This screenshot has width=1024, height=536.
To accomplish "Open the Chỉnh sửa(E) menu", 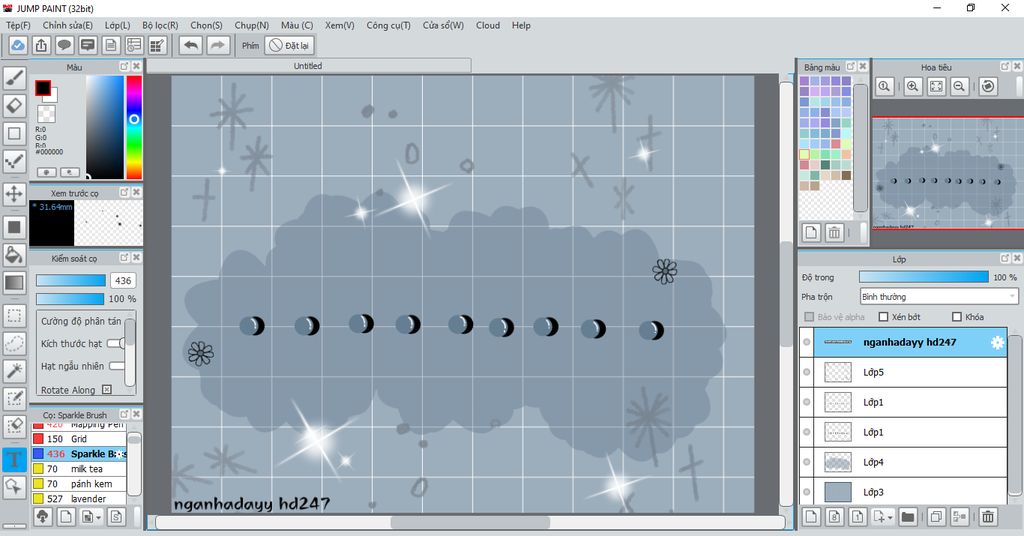I will click(x=68, y=25).
